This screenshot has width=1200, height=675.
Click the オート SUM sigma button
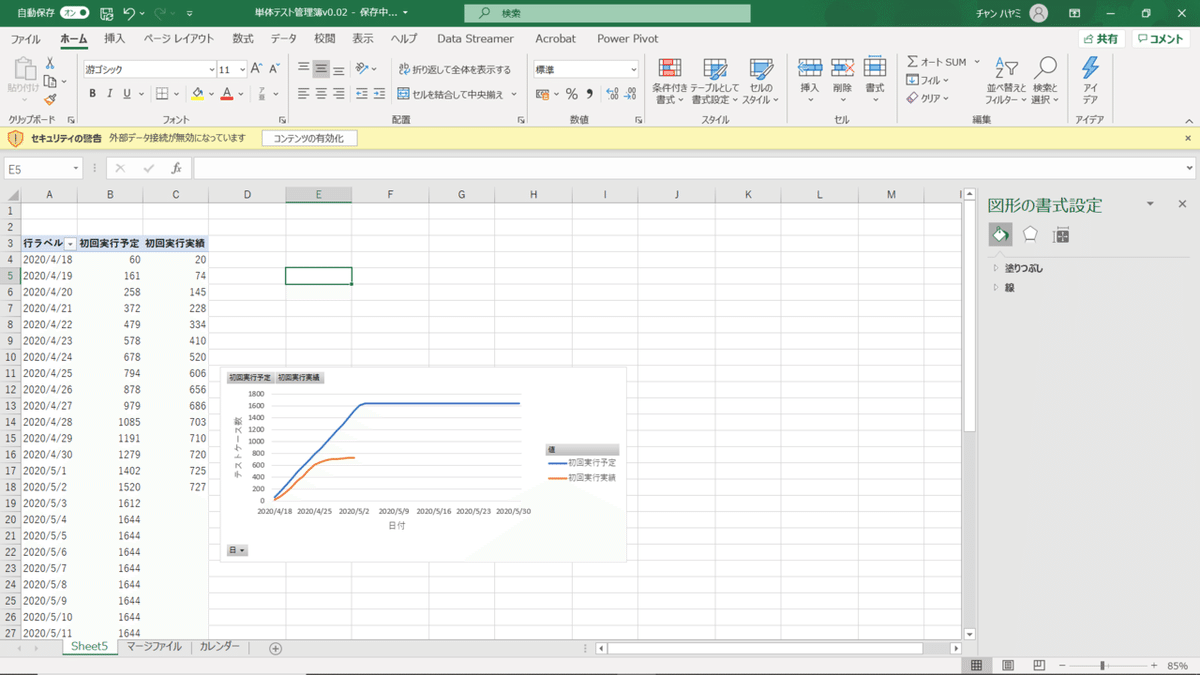(x=938, y=62)
